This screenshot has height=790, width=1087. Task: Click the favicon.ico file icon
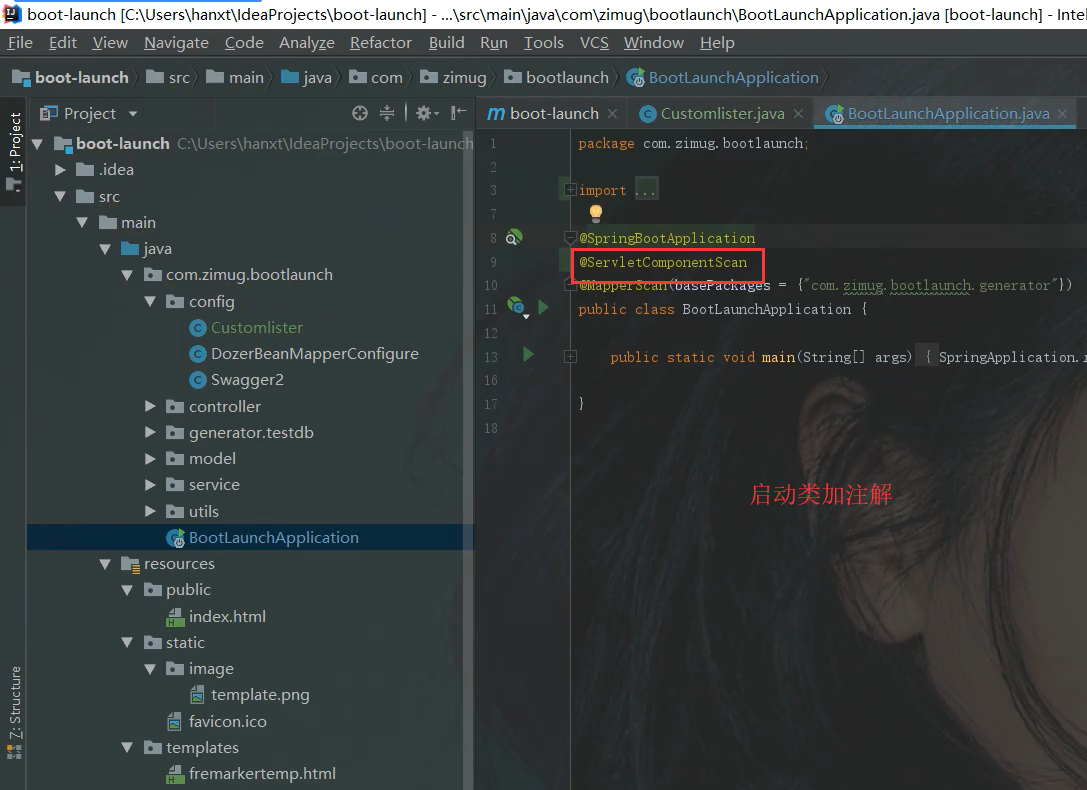(x=175, y=721)
